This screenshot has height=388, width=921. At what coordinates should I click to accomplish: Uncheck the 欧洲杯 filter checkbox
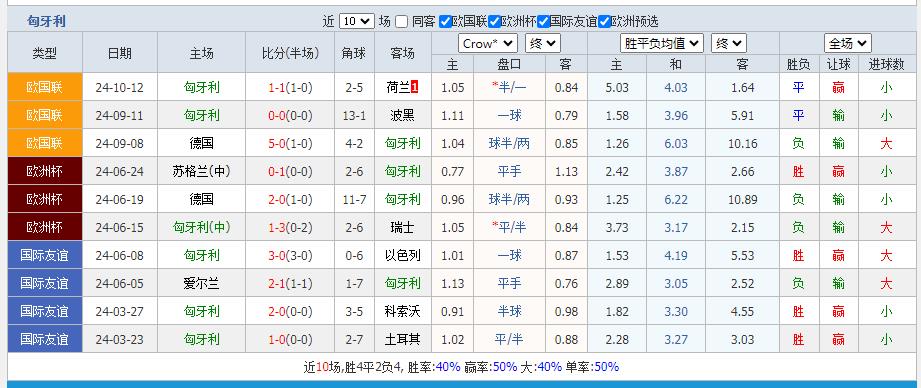click(494, 22)
